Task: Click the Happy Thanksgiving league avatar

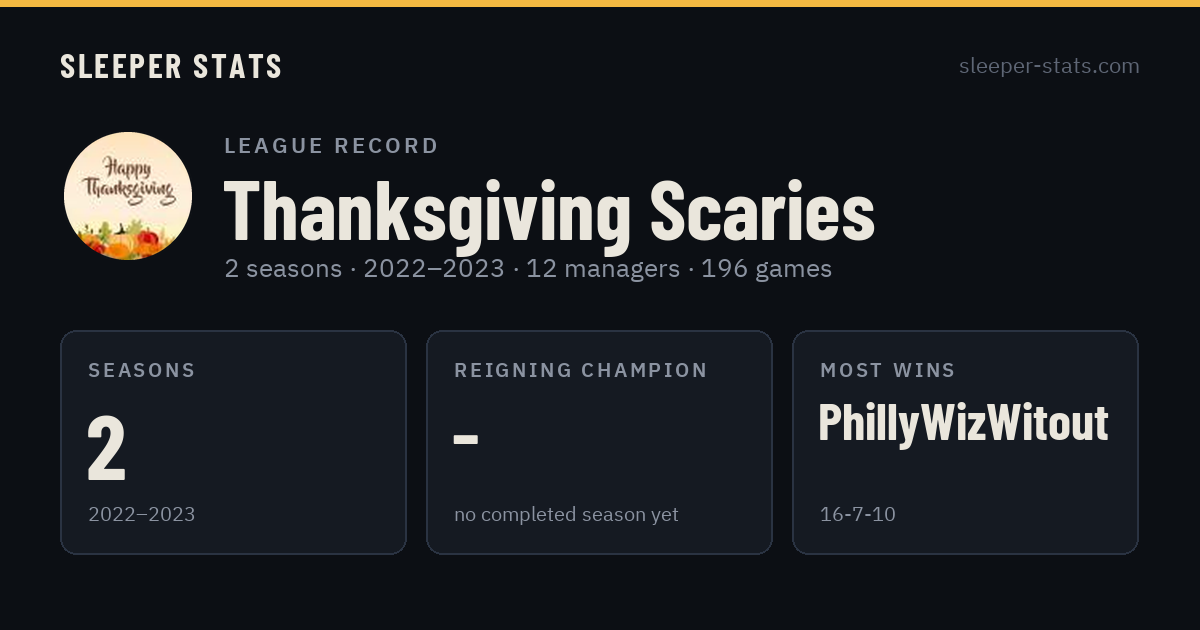Action: pyautogui.click(x=128, y=196)
